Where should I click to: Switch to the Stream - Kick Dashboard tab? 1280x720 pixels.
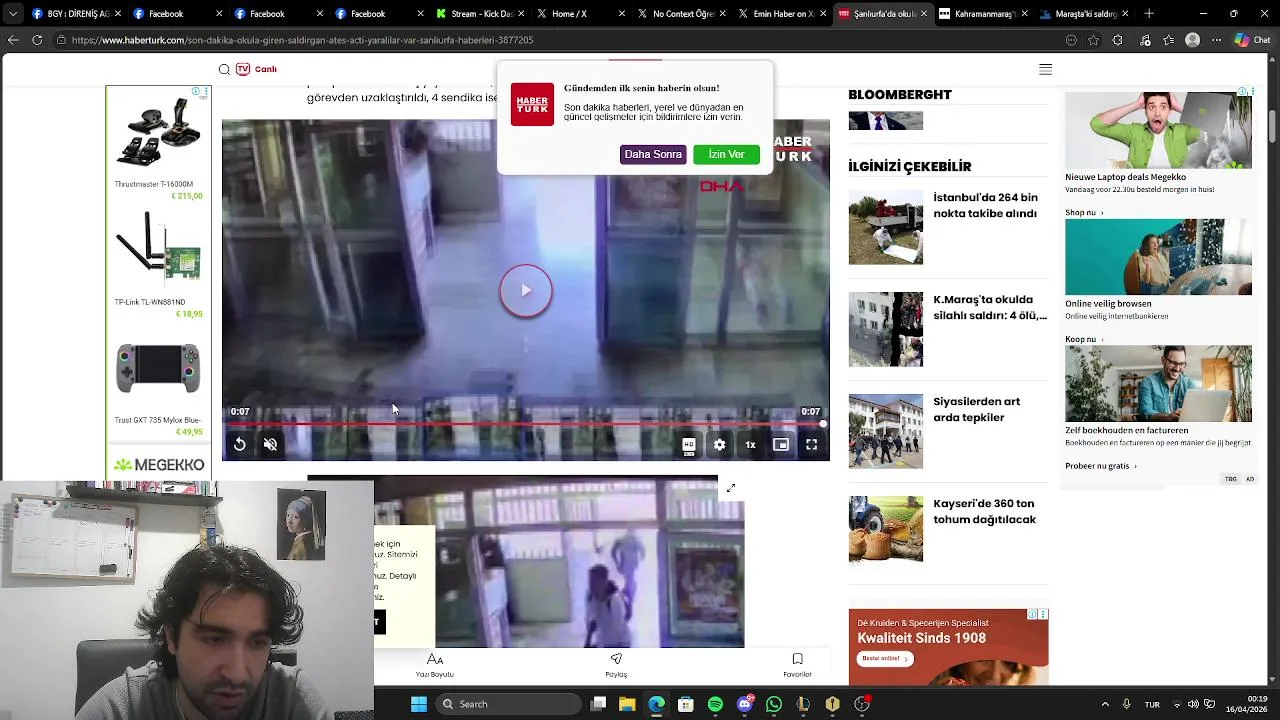(480, 14)
